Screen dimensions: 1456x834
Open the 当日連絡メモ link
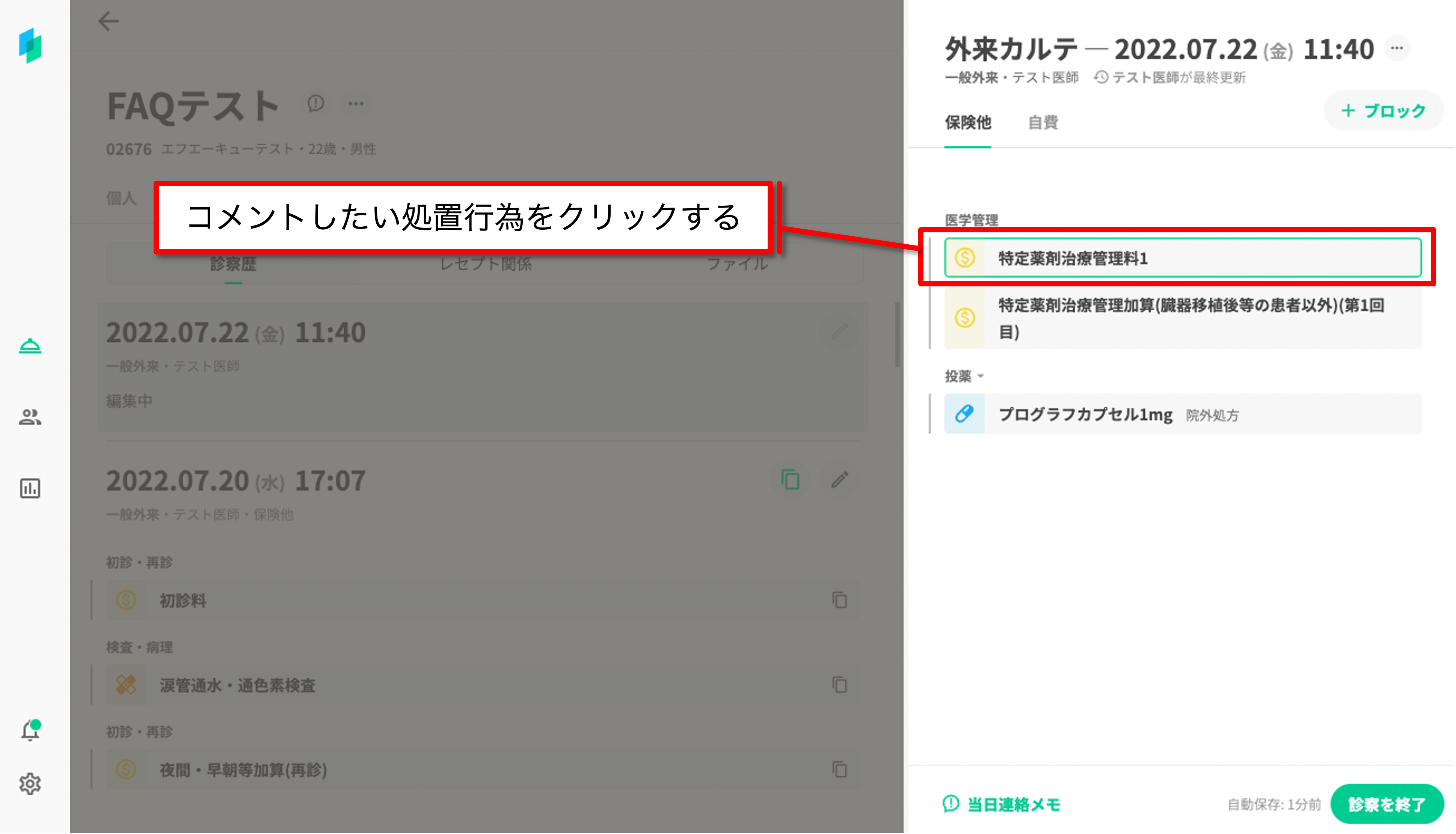pyautogui.click(x=1002, y=804)
